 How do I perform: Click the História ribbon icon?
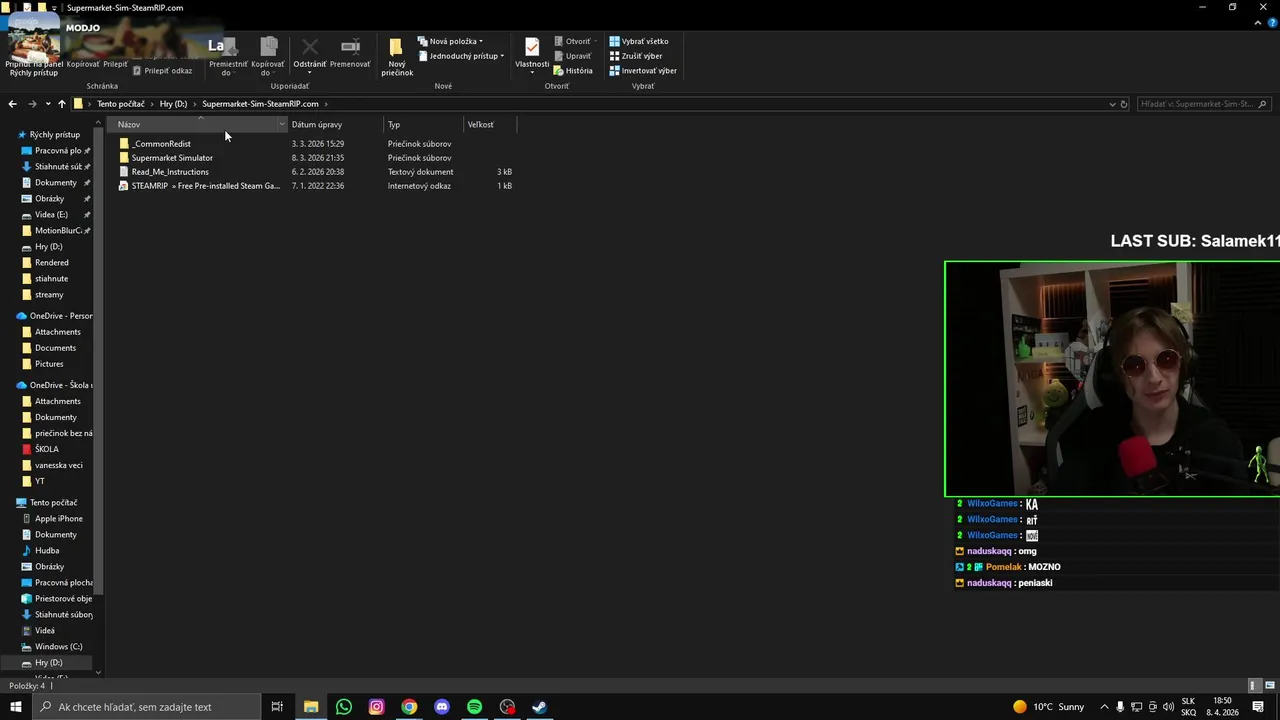pyautogui.click(x=559, y=71)
